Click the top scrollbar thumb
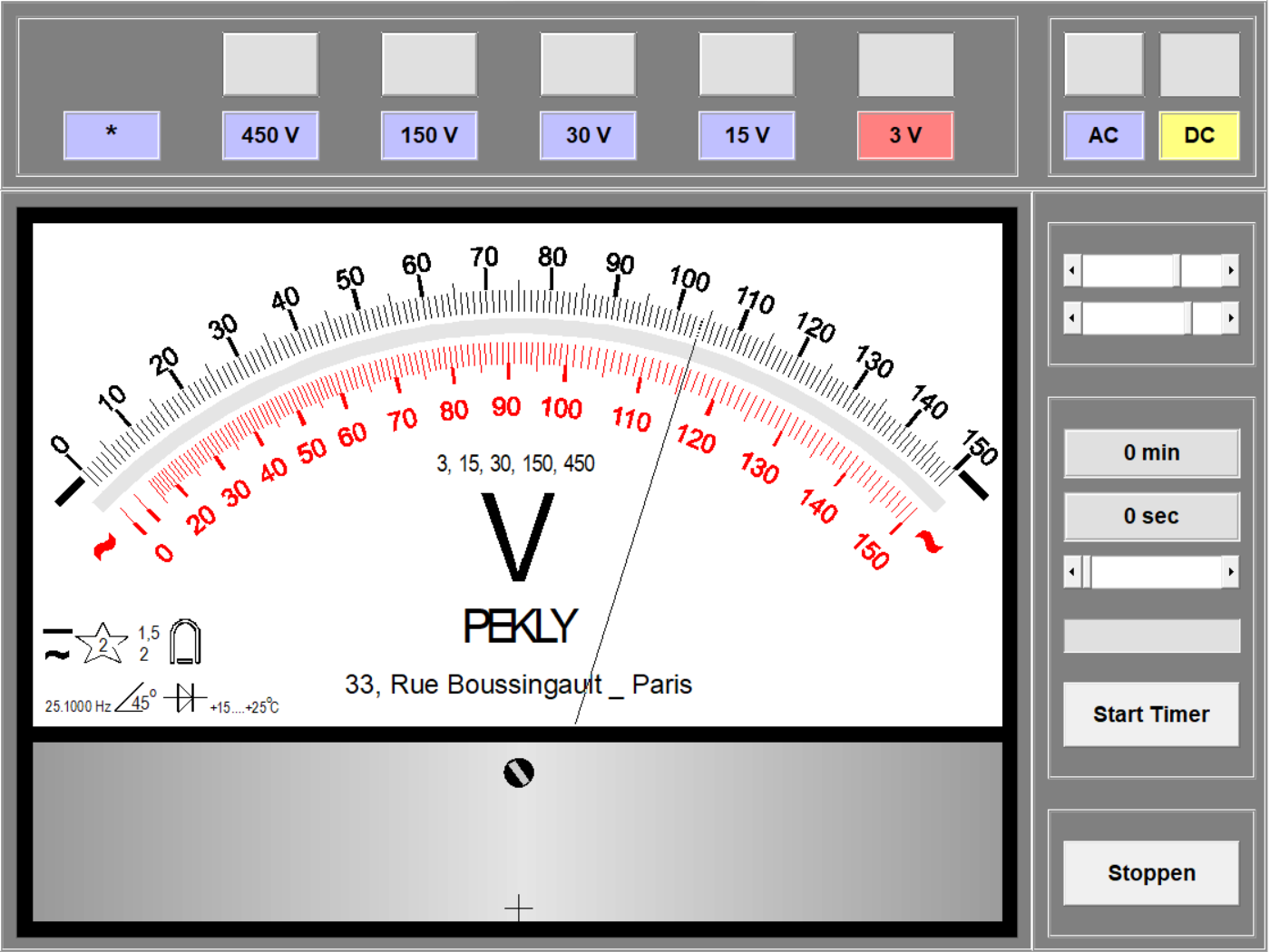Image resolution: width=1270 pixels, height=952 pixels. click(1177, 270)
